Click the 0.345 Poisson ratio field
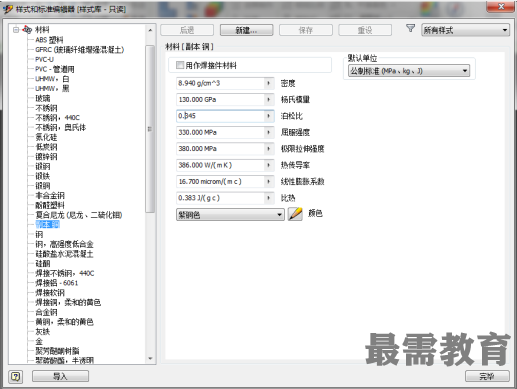The image size is (517, 389). (x=220, y=116)
